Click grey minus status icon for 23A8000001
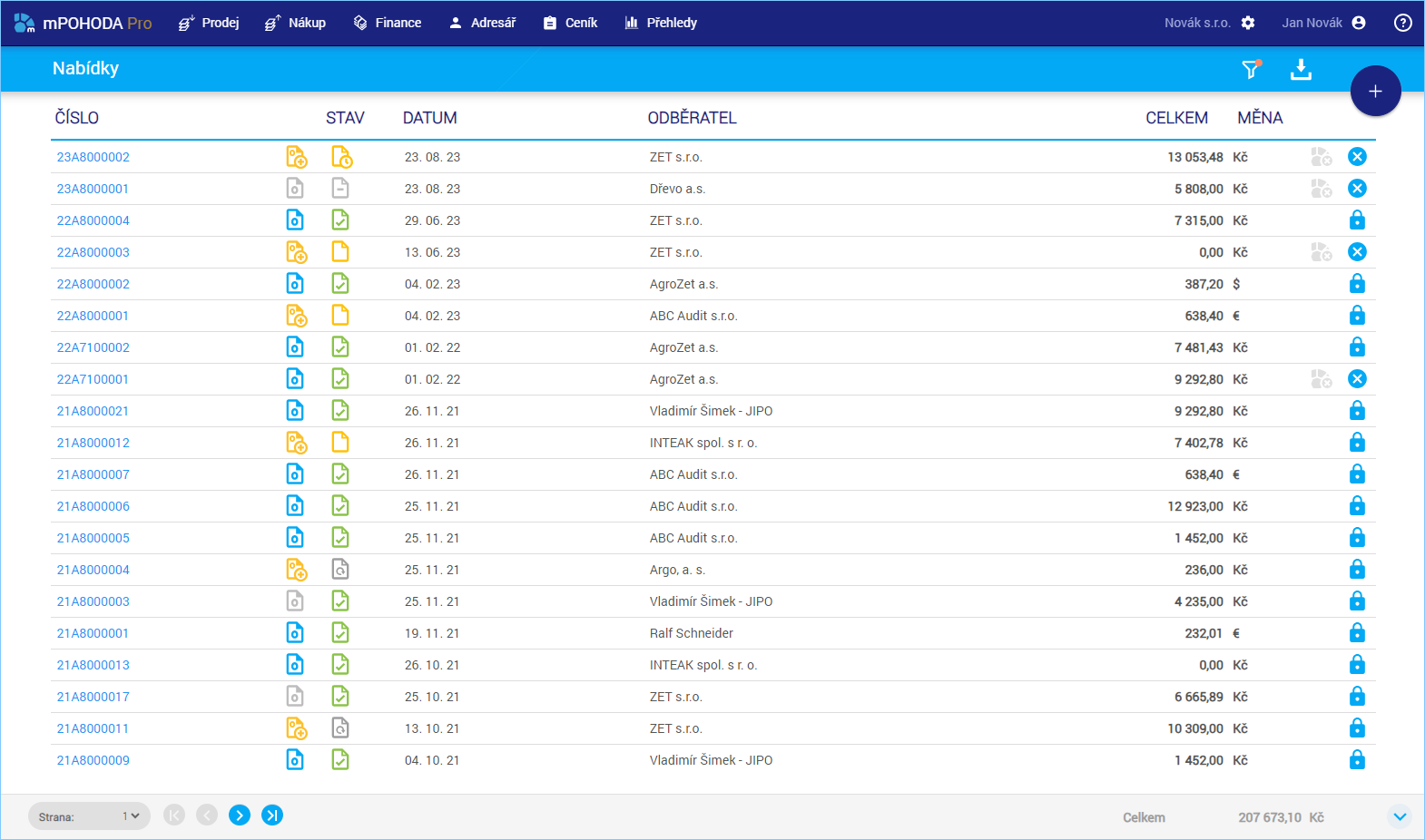1425x840 pixels. 340,189
